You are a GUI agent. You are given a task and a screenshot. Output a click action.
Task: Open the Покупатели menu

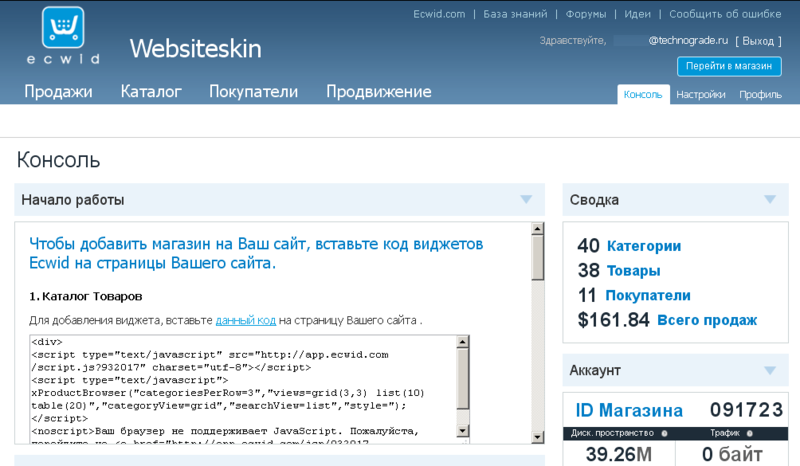254,92
